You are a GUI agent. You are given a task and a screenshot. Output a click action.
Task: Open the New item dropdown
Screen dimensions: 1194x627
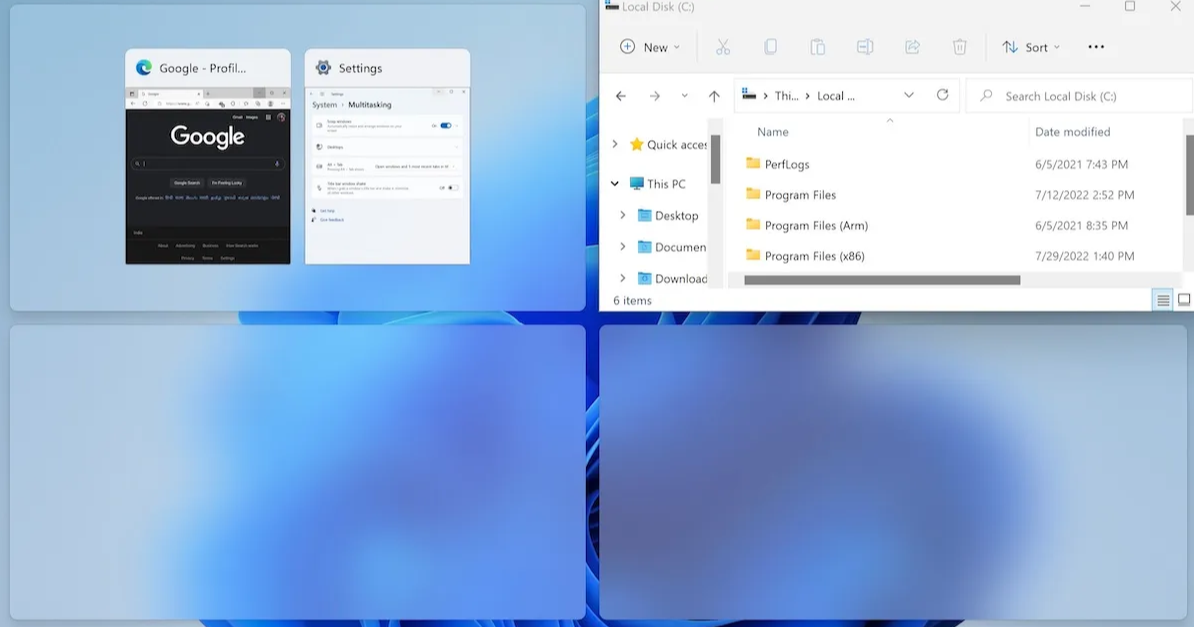pos(650,47)
